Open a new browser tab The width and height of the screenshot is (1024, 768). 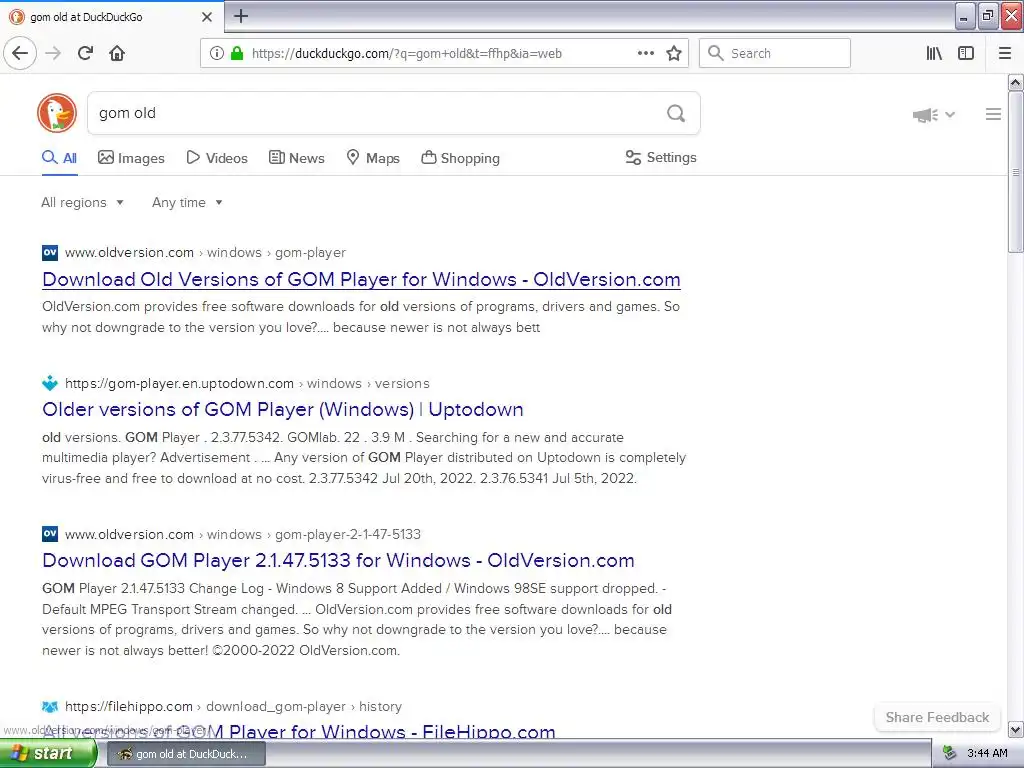click(x=241, y=16)
